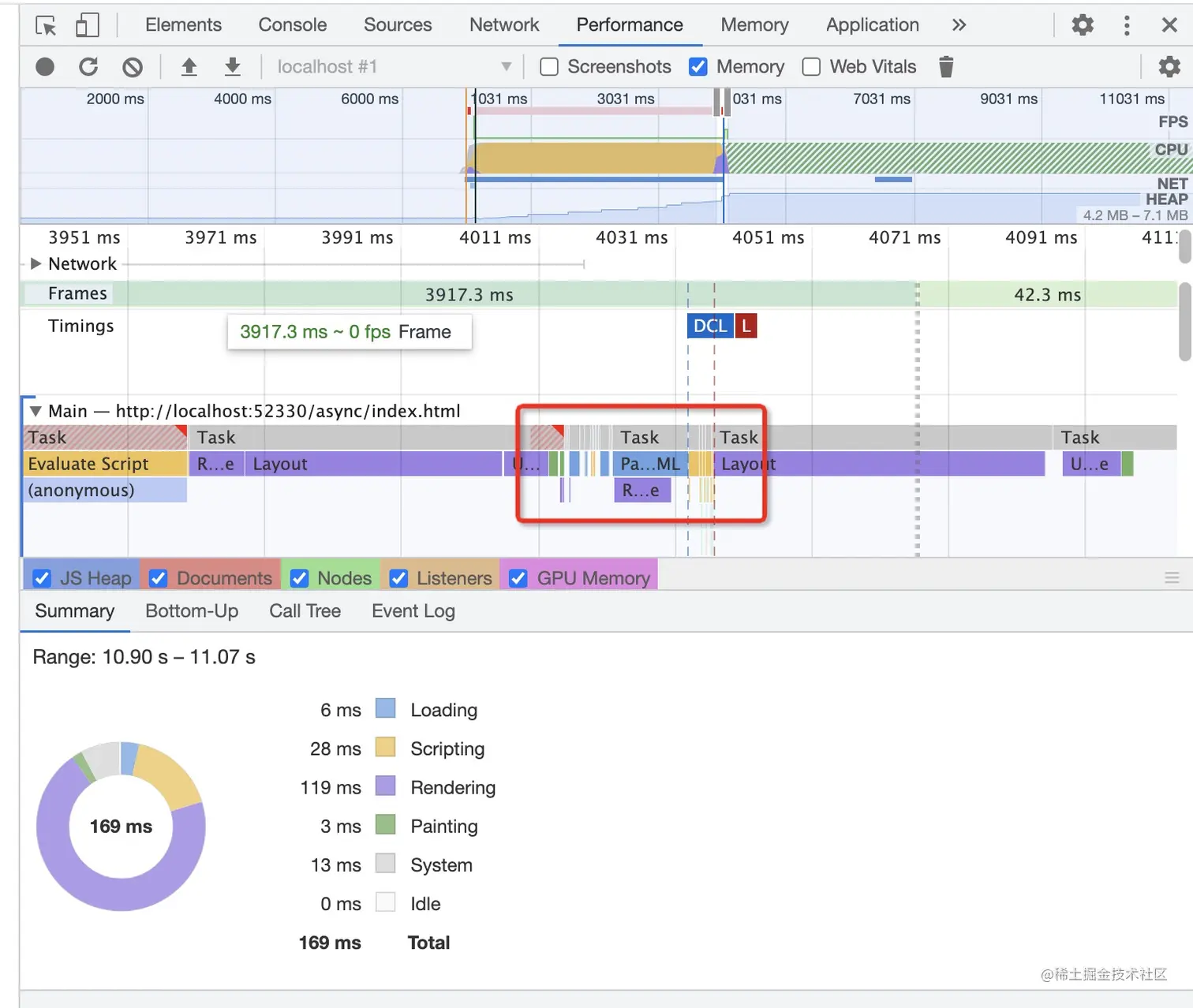This screenshot has height=1008, width=1193.
Task: Open capture settings gear in Performance toolbar
Action: pyautogui.click(x=1169, y=67)
